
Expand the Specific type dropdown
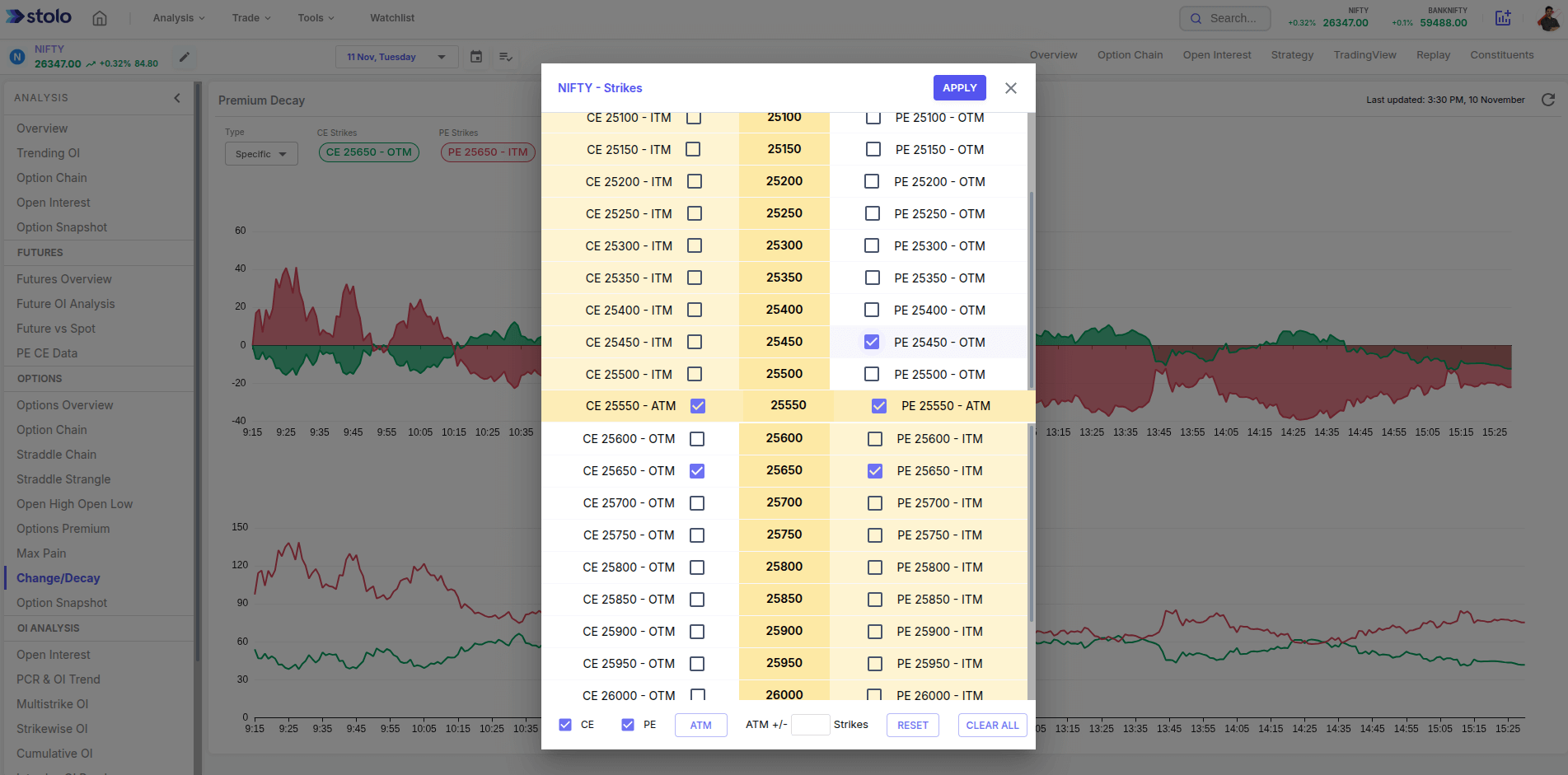click(x=261, y=154)
